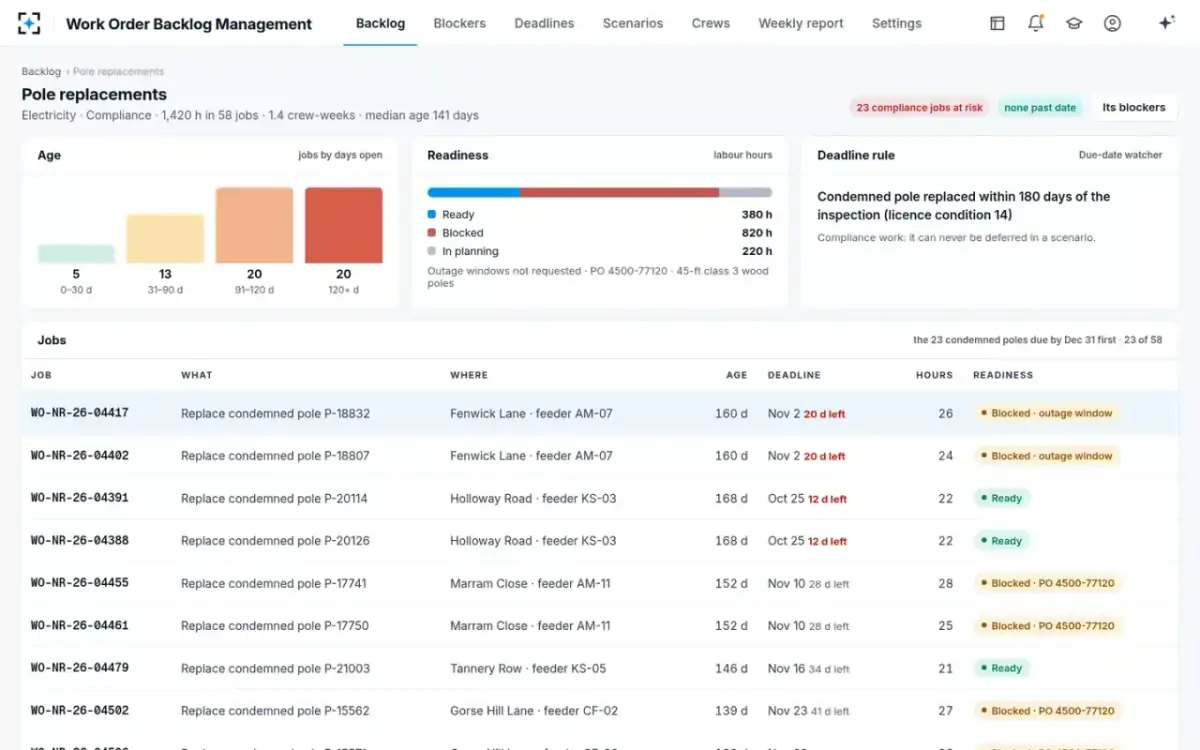
Task: Click Ready badge for WO-NR-26-04388
Action: point(1002,541)
